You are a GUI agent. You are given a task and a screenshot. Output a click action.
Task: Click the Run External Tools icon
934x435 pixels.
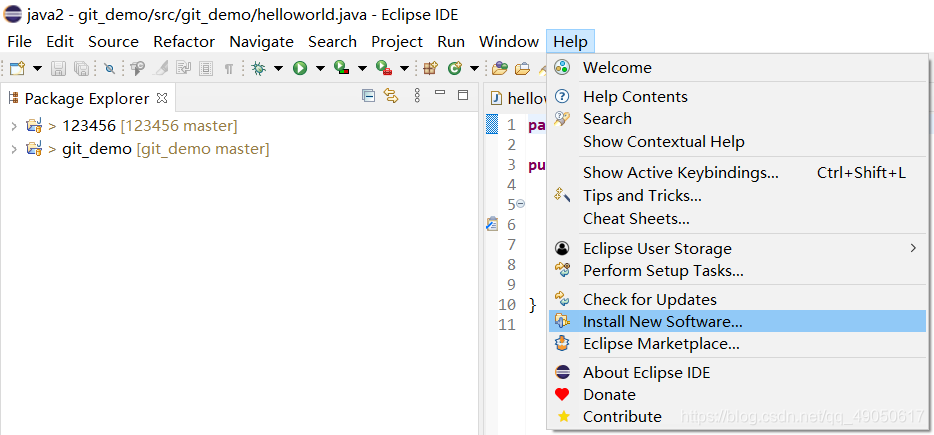[x=384, y=69]
